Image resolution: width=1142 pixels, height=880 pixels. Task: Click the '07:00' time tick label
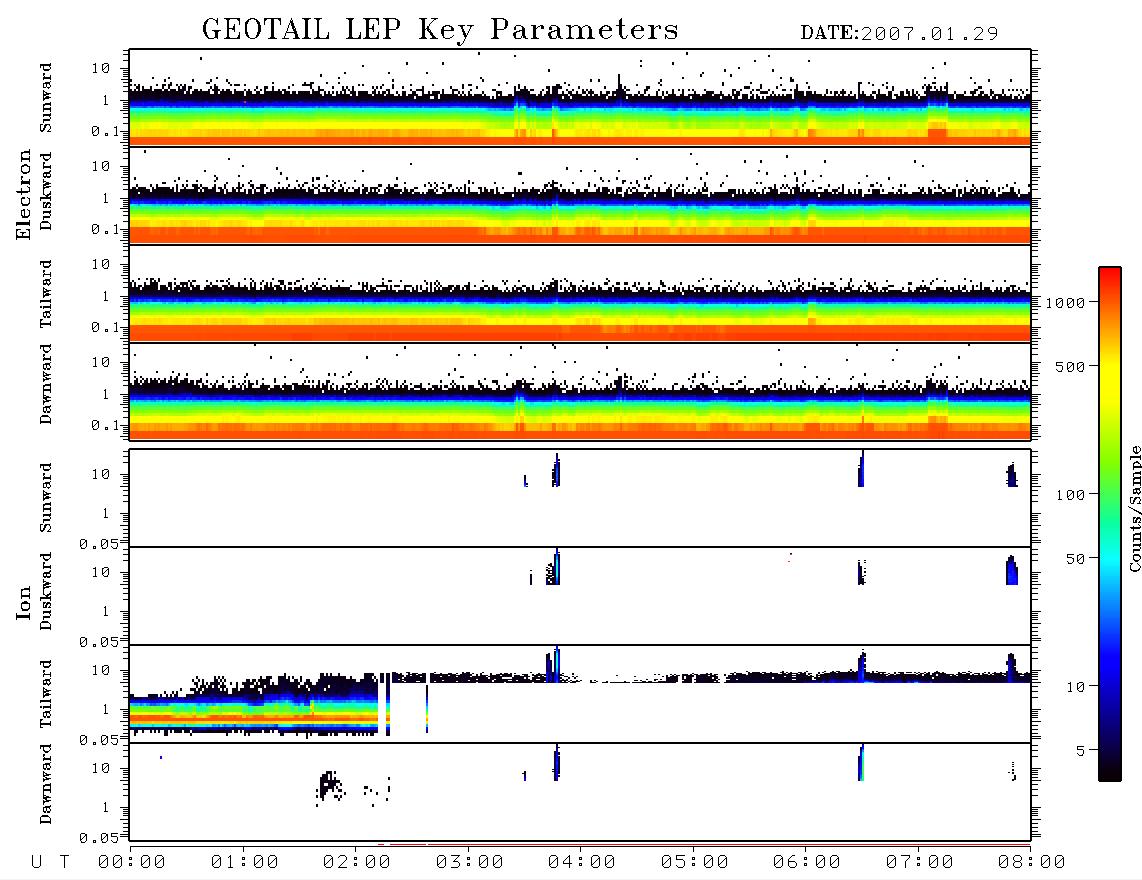pyautogui.click(x=920, y=862)
